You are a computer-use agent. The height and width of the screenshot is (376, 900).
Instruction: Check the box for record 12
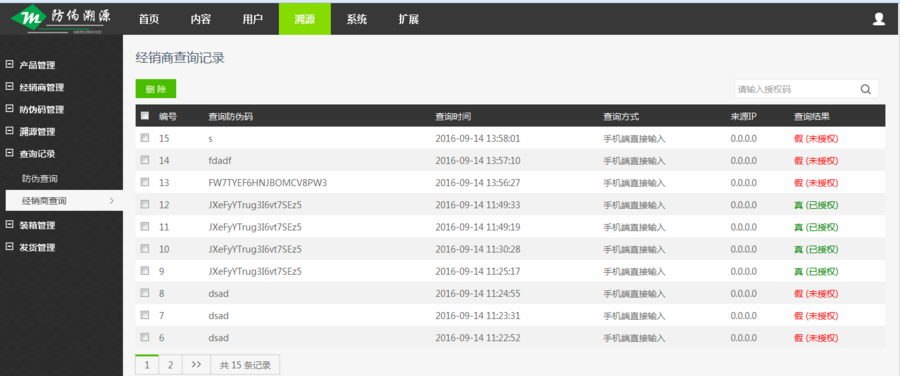point(145,204)
